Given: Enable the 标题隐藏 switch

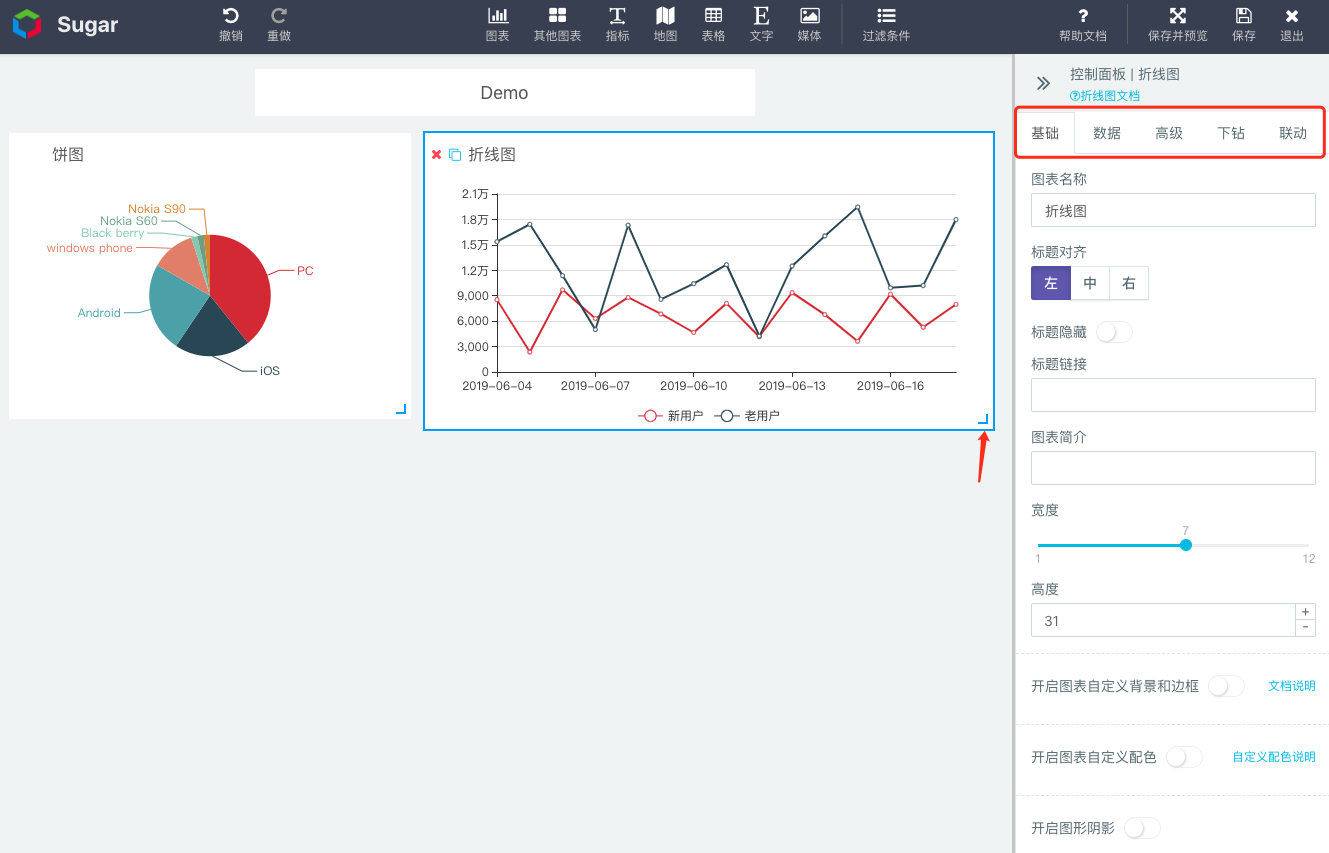Looking at the screenshot, I should tap(1114, 332).
